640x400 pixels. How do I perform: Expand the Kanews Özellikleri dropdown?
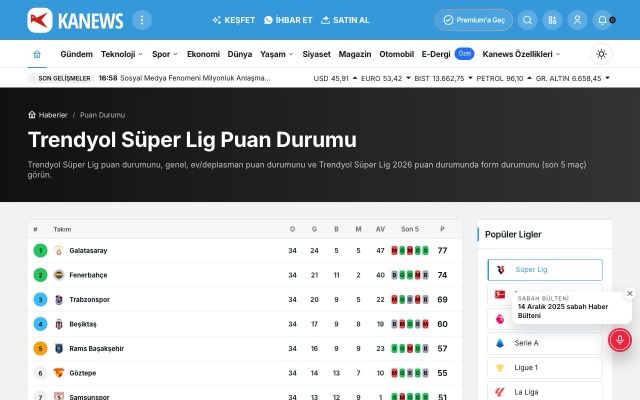521,54
